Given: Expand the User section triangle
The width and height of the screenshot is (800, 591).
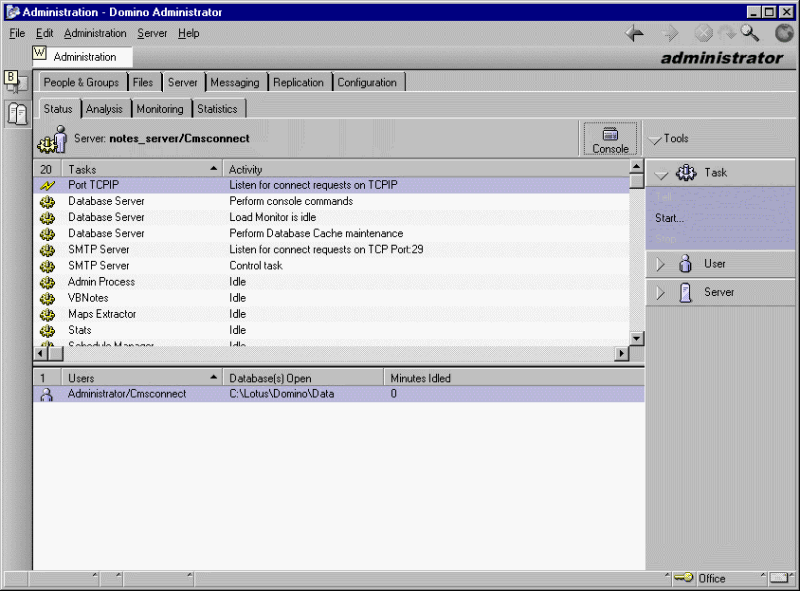Looking at the screenshot, I should coord(661,264).
